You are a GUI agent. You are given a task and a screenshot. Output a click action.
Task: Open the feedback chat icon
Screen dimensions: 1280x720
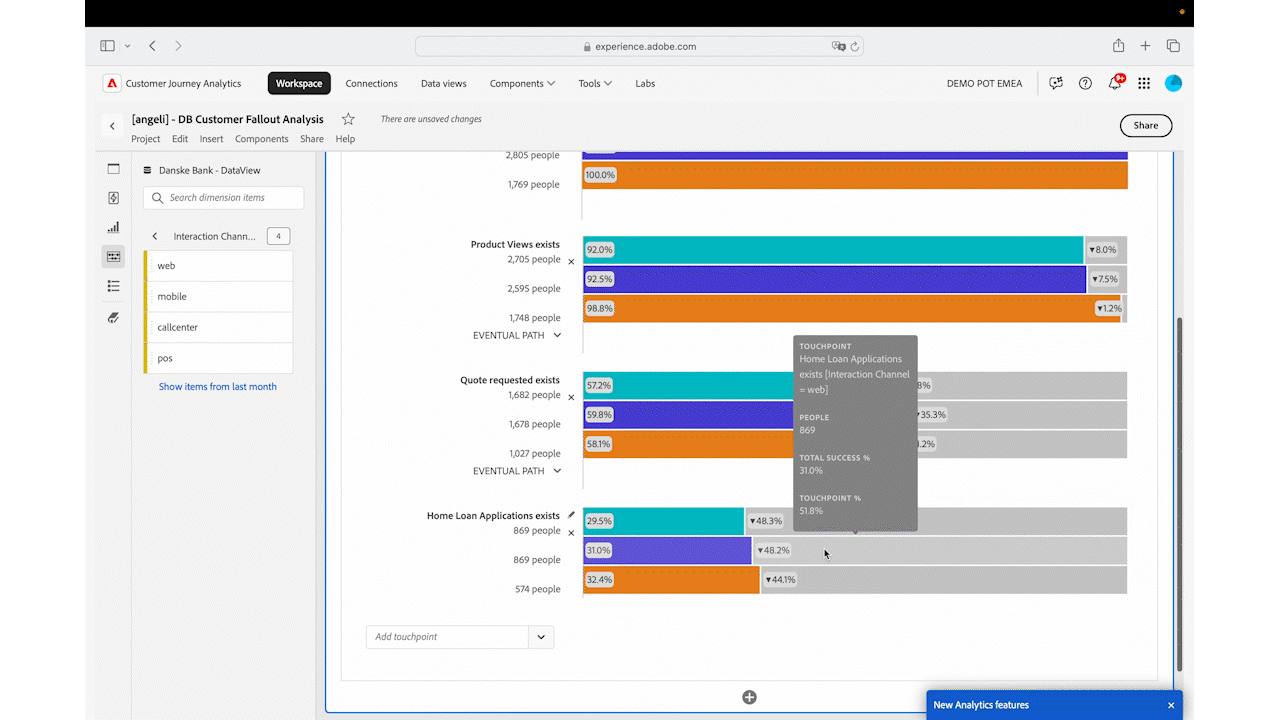[x=1056, y=84]
